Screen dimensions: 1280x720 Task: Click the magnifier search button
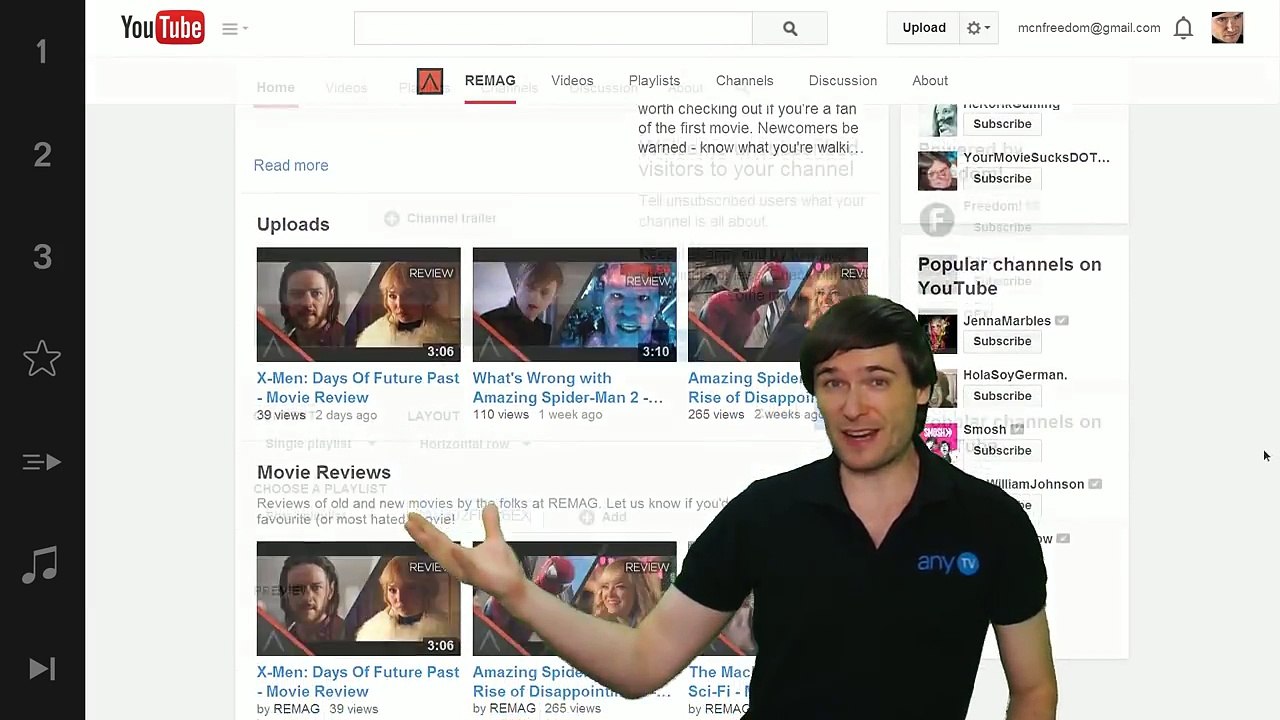(x=790, y=29)
